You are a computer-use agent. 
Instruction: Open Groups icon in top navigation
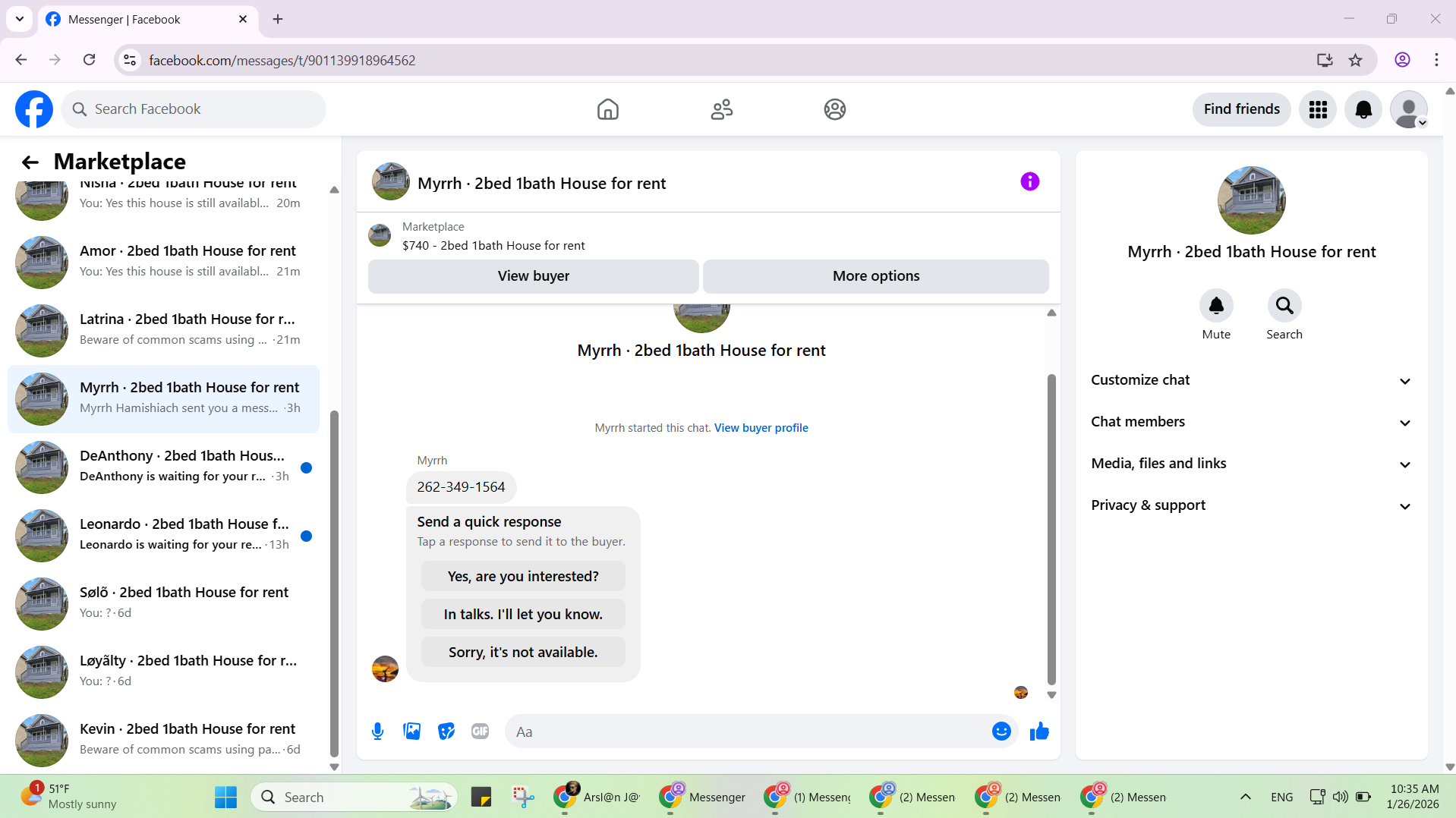tap(834, 109)
